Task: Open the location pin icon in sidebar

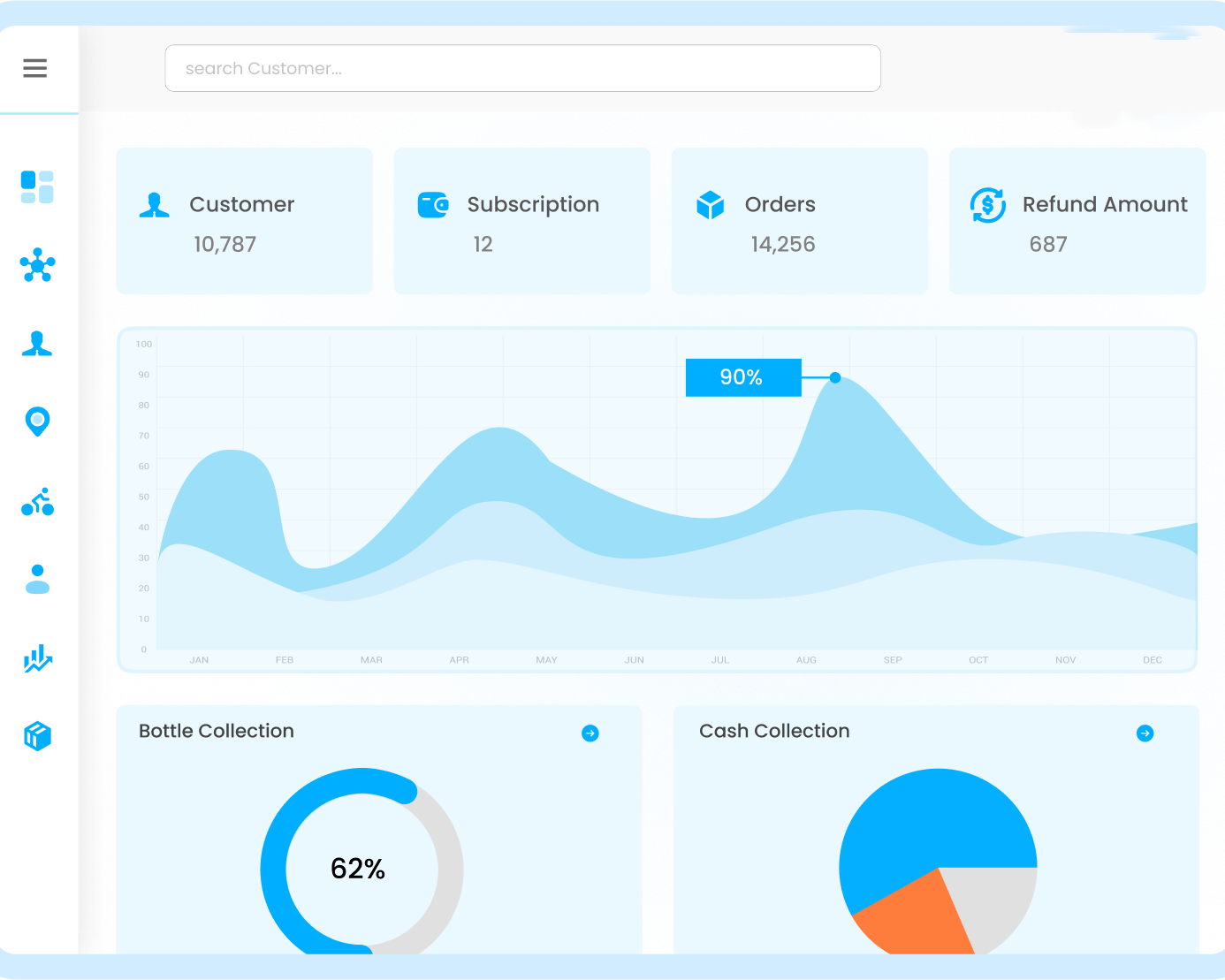Action: click(37, 422)
